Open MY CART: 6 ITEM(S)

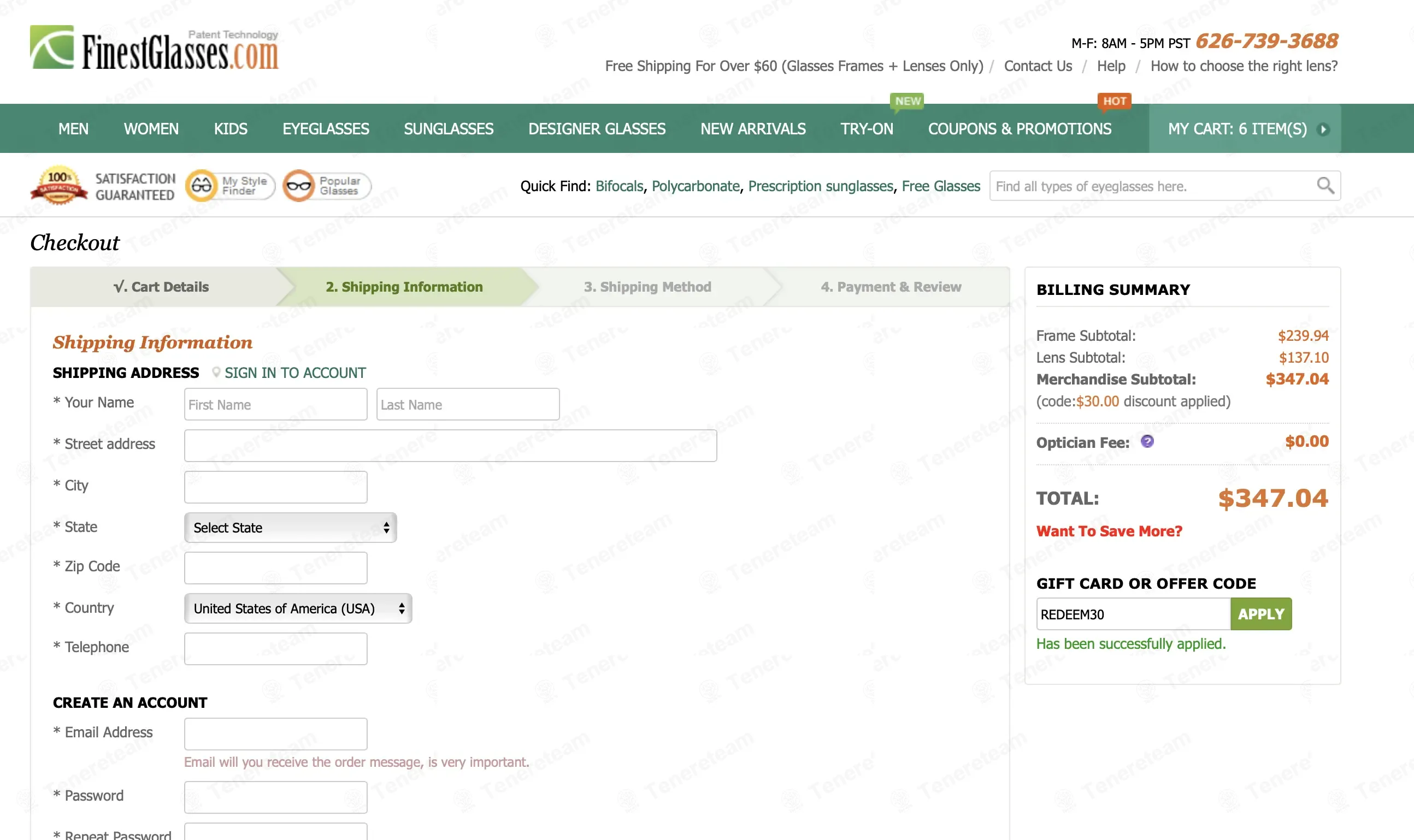pos(1245,129)
